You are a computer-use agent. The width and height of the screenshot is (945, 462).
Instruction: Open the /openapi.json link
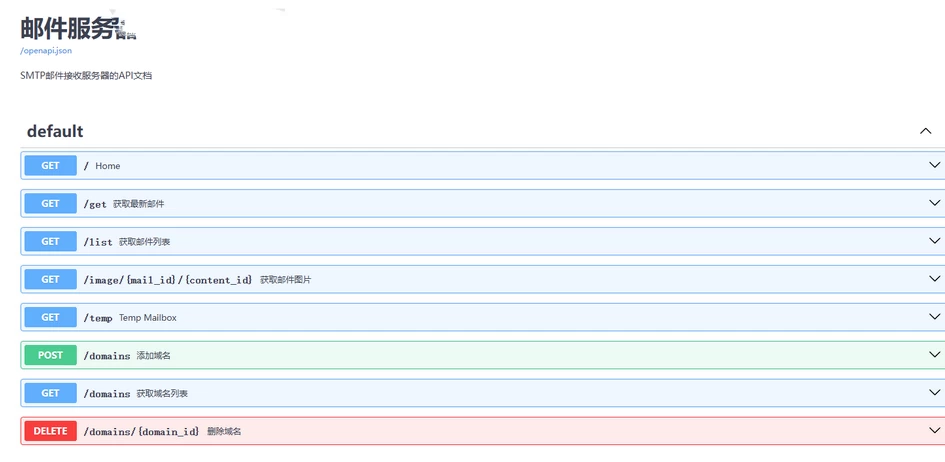[x=46, y=50]
